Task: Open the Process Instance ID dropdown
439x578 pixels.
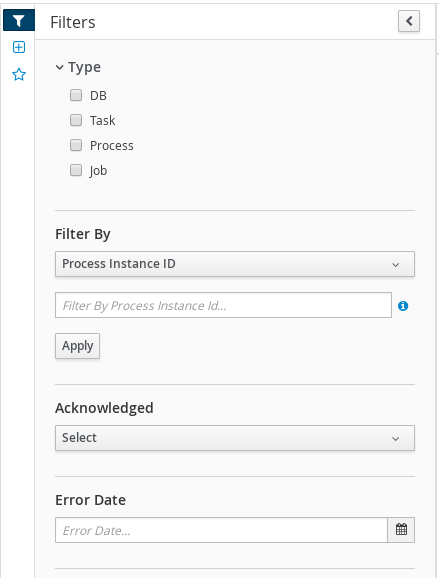Action: [x=235, y=264]
